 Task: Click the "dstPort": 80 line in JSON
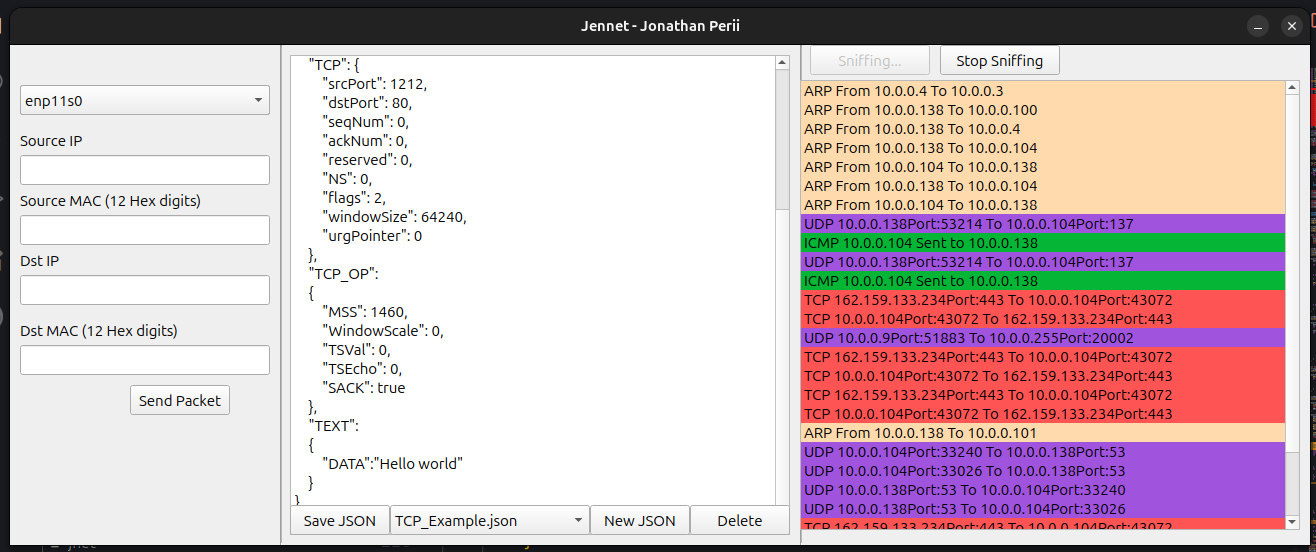366,102
